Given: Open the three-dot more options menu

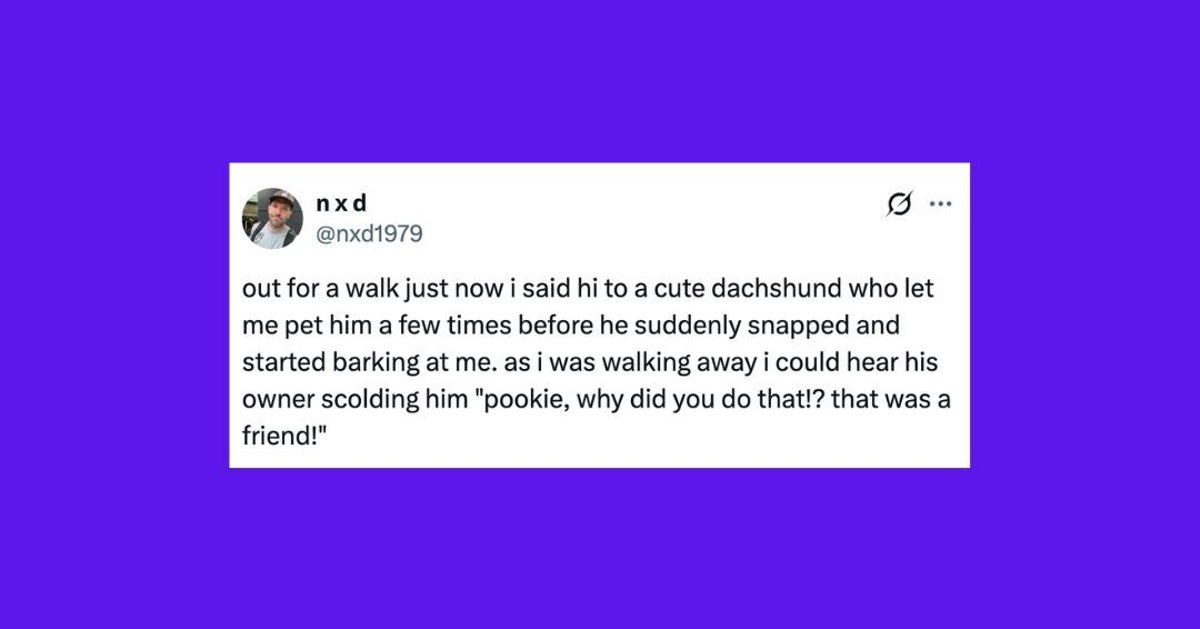Looking at the screenshot, I should (x=940, y=205).
